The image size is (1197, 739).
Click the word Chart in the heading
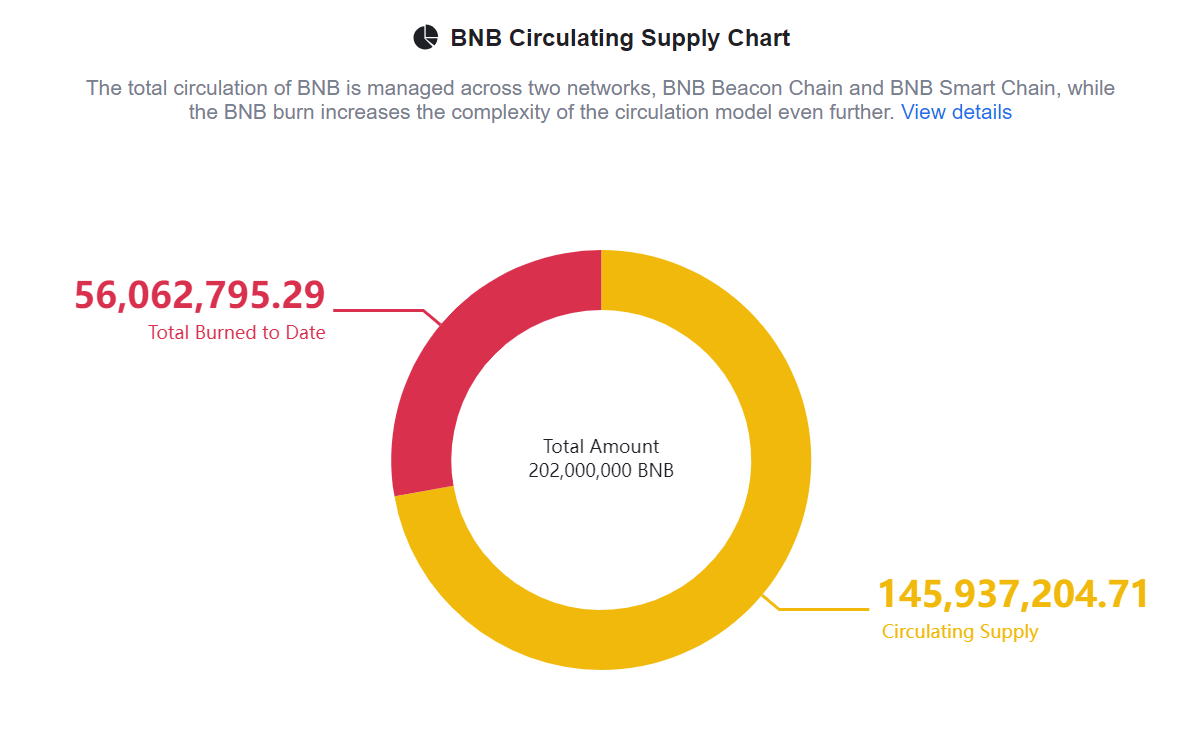[x=759, y=38]
